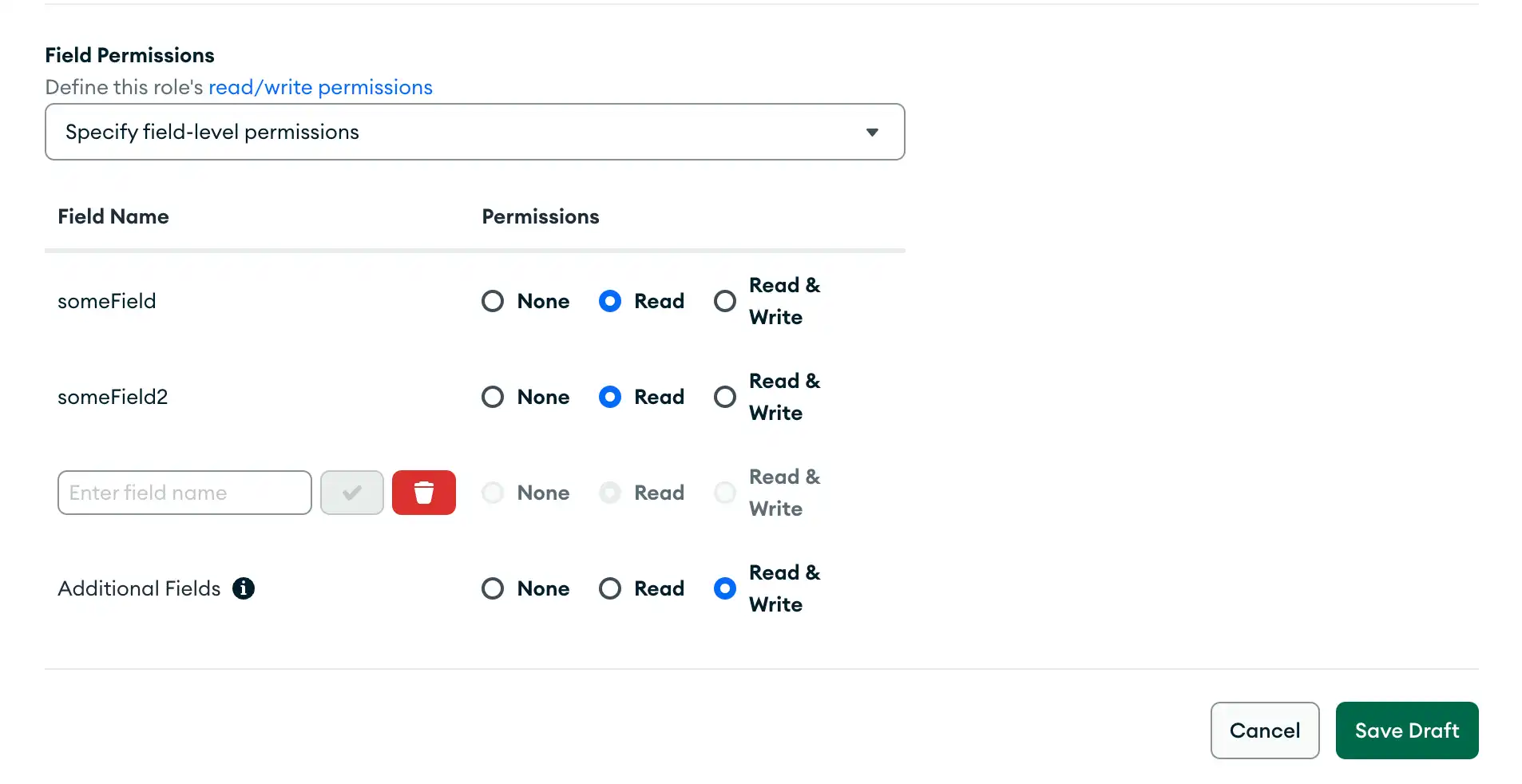Viewport: 1522px width, 784px height.
Task: Select Read & Write for someField2
Action: click(x=724, y=397)
